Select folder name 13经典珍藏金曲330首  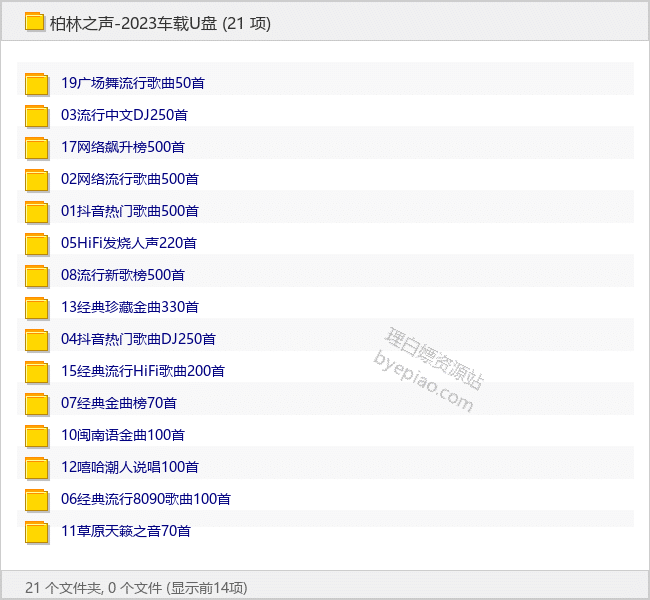(x=130, y=307)
